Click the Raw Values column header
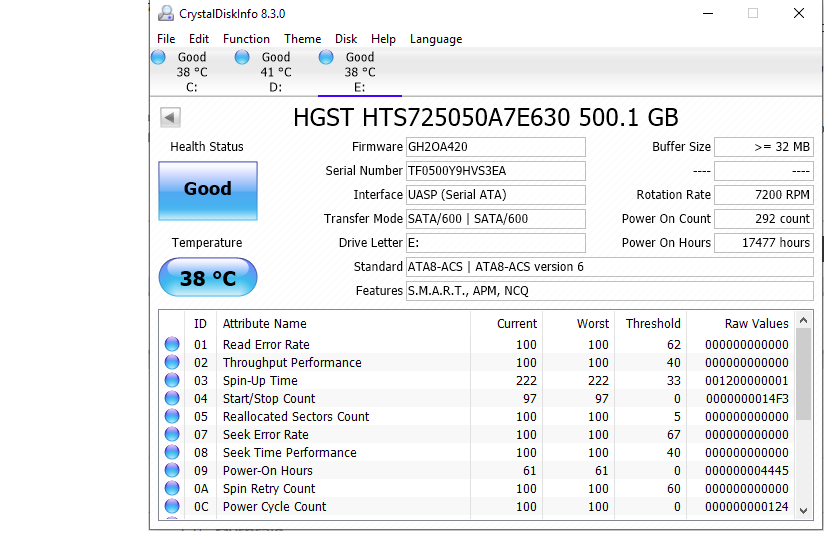 point(756,324)
